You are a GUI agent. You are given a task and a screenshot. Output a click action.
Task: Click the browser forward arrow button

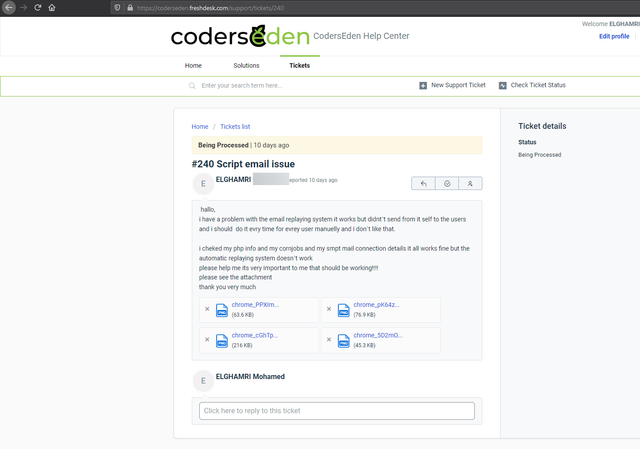(23, 7)
